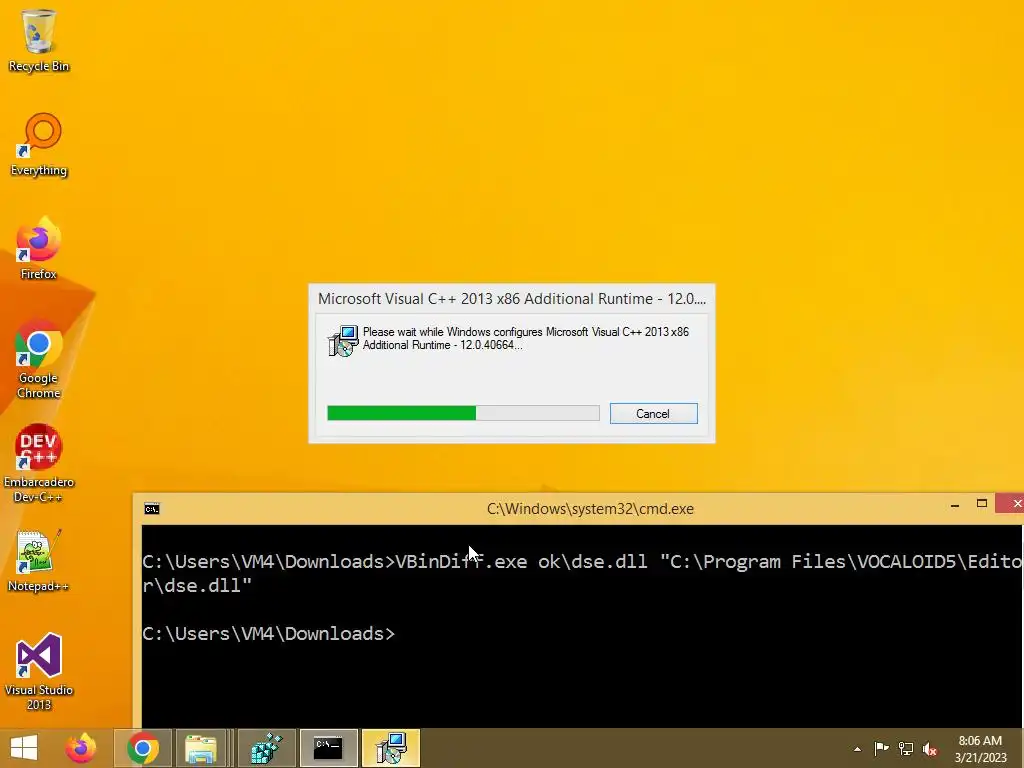Image resolution: width=1024 pixels, height=768 pixels.
Task: Cancel the Visual C++ runtime installation
Action: pyautogui.click(x=654, y=413)
